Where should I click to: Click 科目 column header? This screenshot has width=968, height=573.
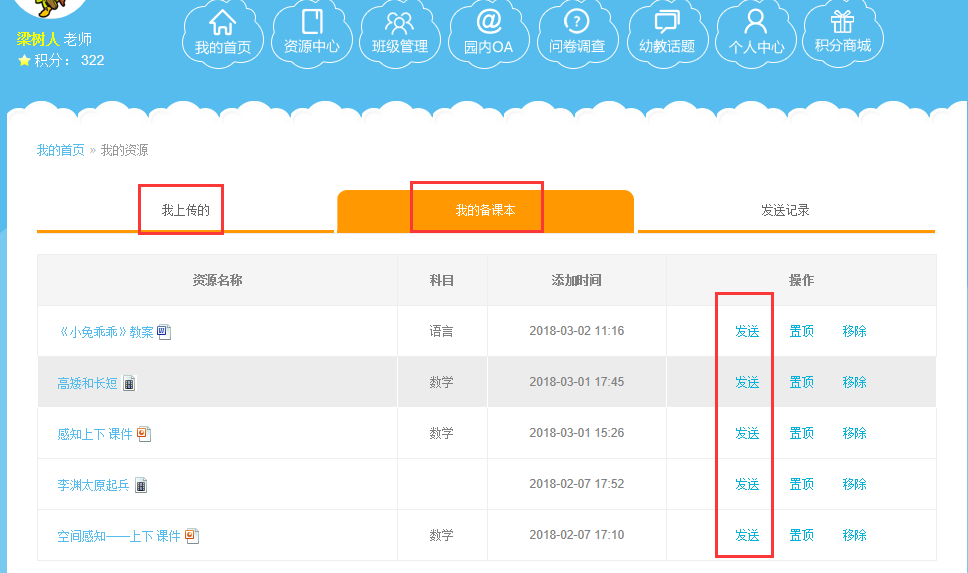(x=442, y=280)
